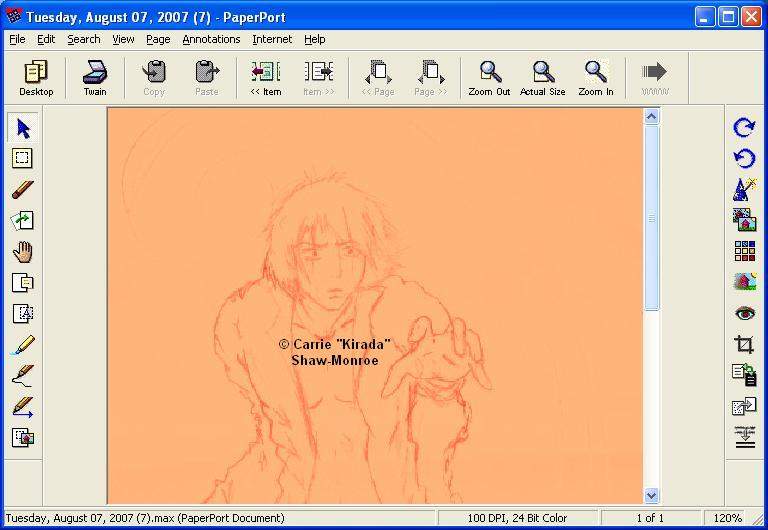Image resolution: width=768 pixels, height=530 pixels.
Task: Open the Desktop view from the toolbar
Action: 36,78
